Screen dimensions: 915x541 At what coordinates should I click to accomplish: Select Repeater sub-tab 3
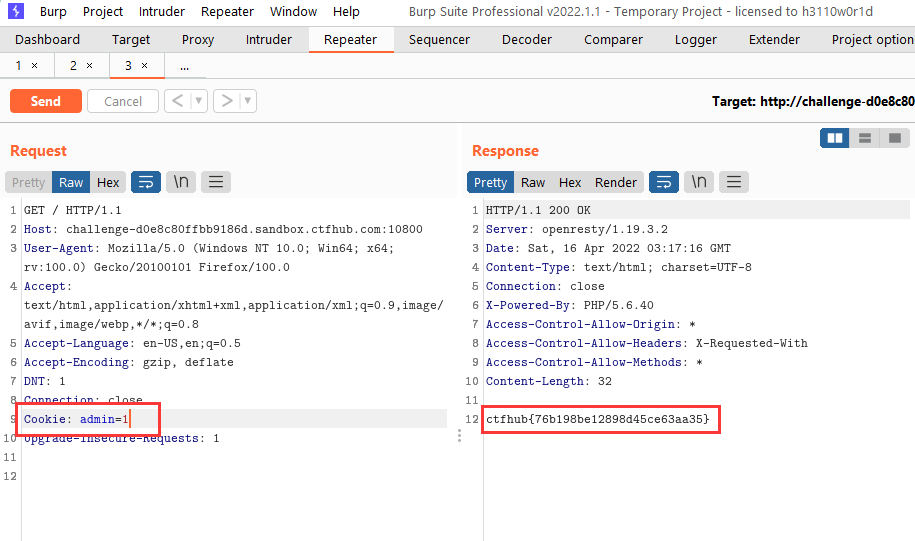pos(128,65)
